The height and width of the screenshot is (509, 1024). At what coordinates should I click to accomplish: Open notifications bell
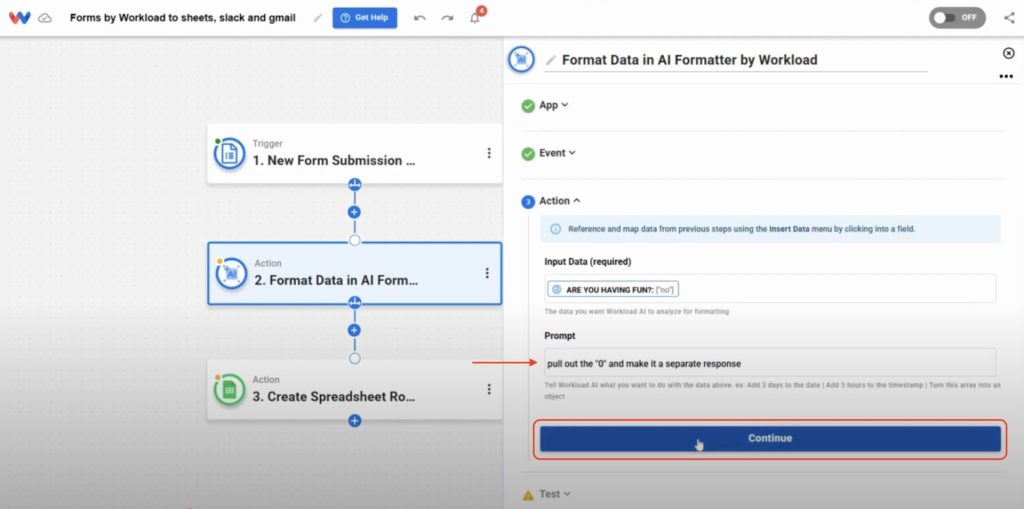coord(475,17)
